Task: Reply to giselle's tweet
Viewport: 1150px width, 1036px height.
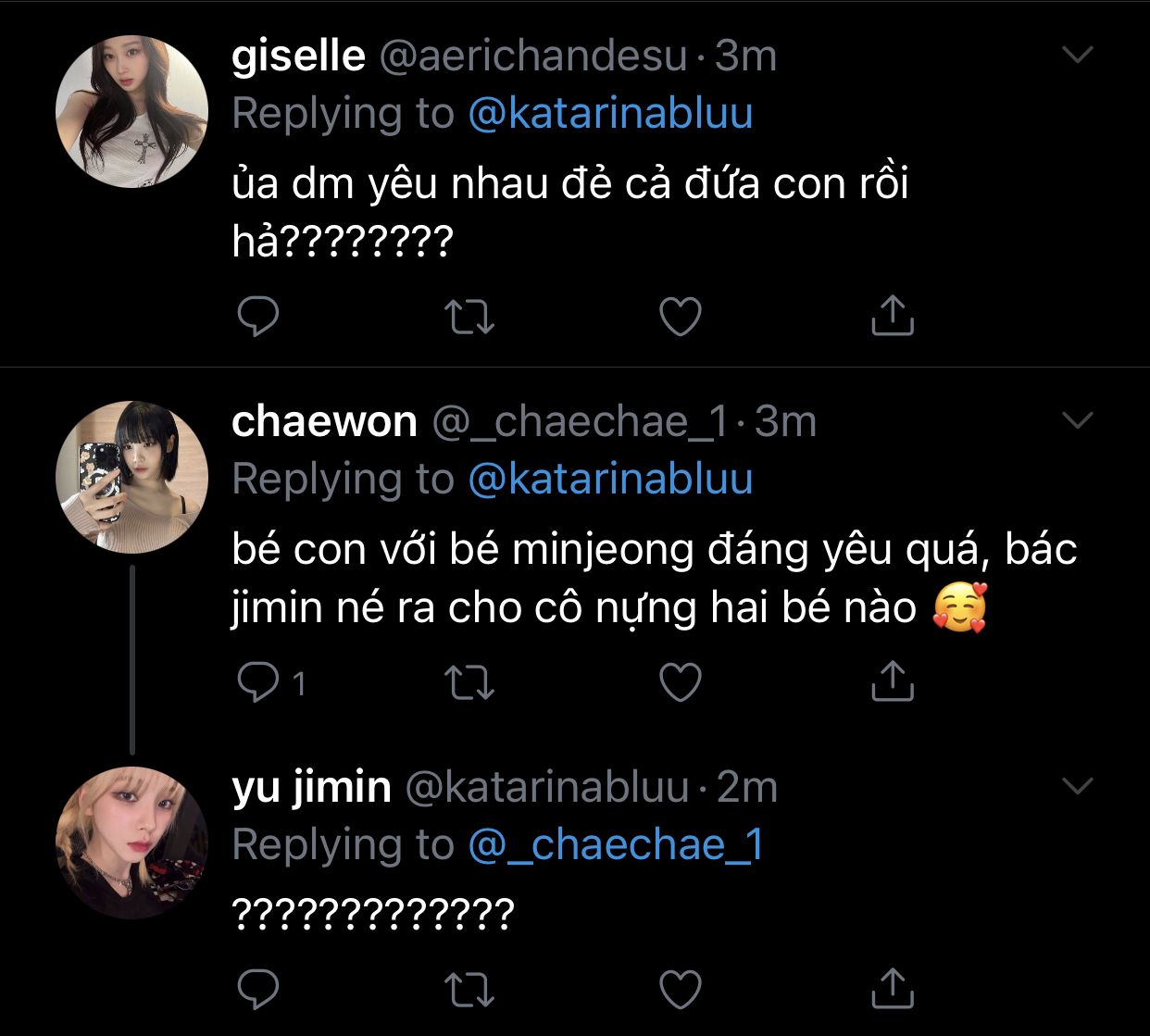Action: [x=258, y=317]
